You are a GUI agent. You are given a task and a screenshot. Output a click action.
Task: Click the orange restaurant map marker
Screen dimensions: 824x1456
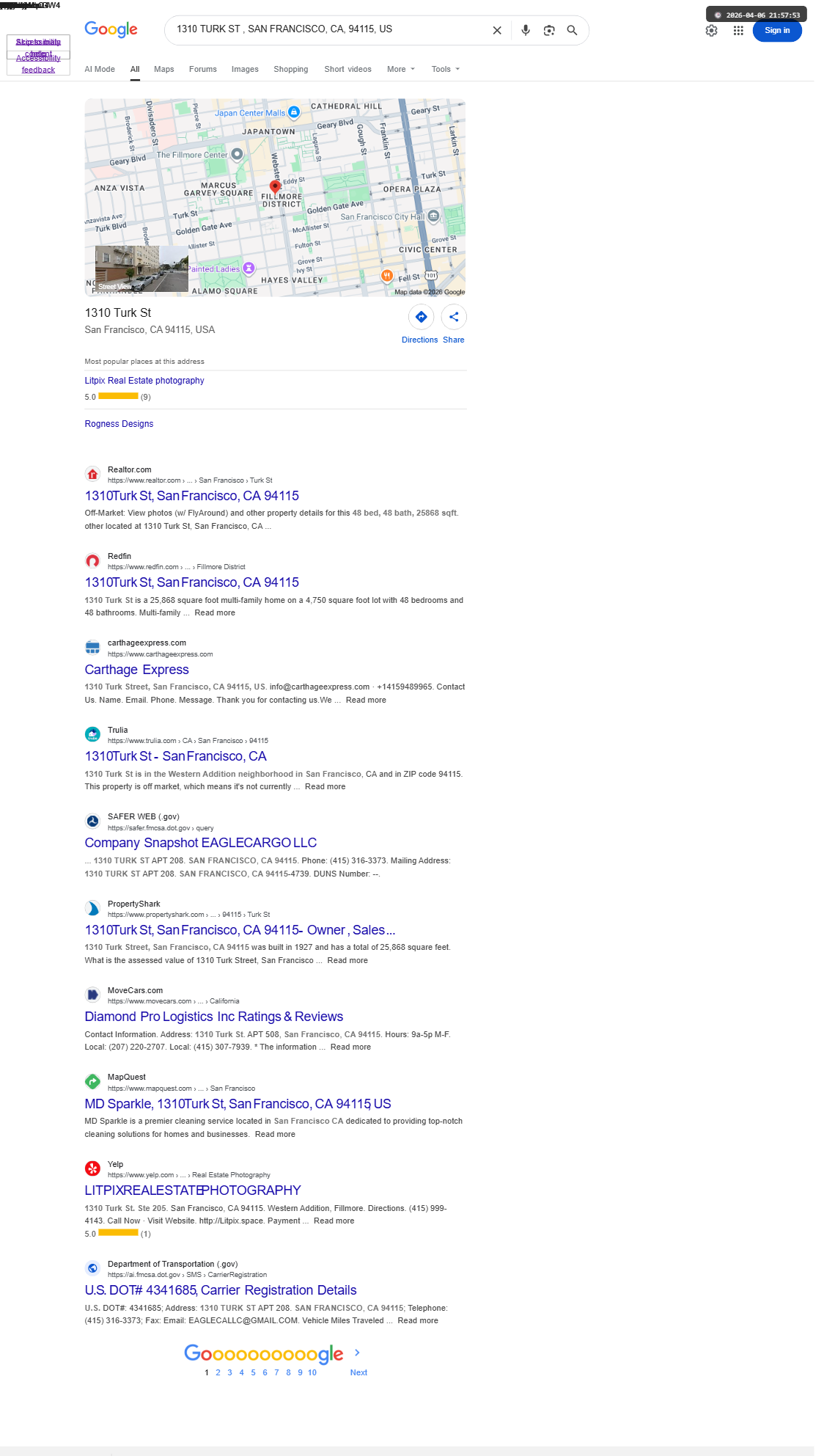(387, 275)
